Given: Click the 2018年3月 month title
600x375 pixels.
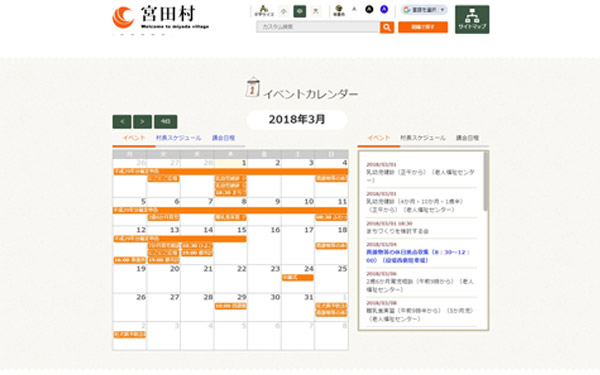Looking at the screenshot, I should (x=297, y=120).
